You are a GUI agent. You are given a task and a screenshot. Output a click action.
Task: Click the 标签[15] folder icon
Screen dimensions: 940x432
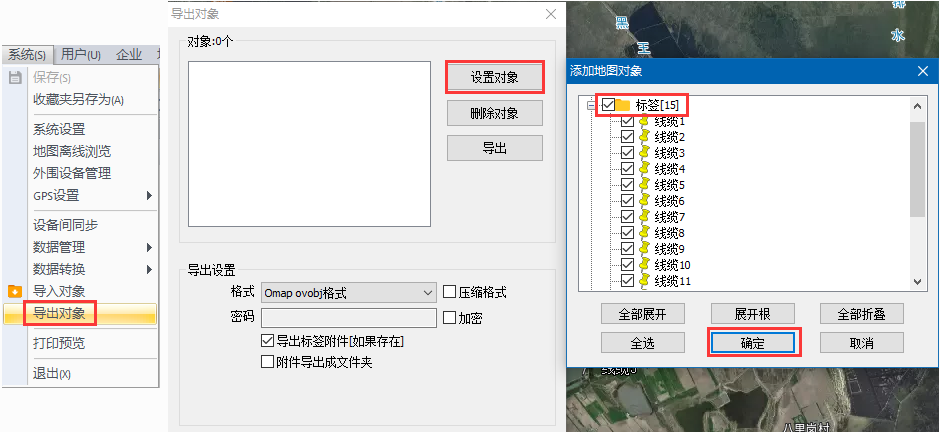coord(622,105)
